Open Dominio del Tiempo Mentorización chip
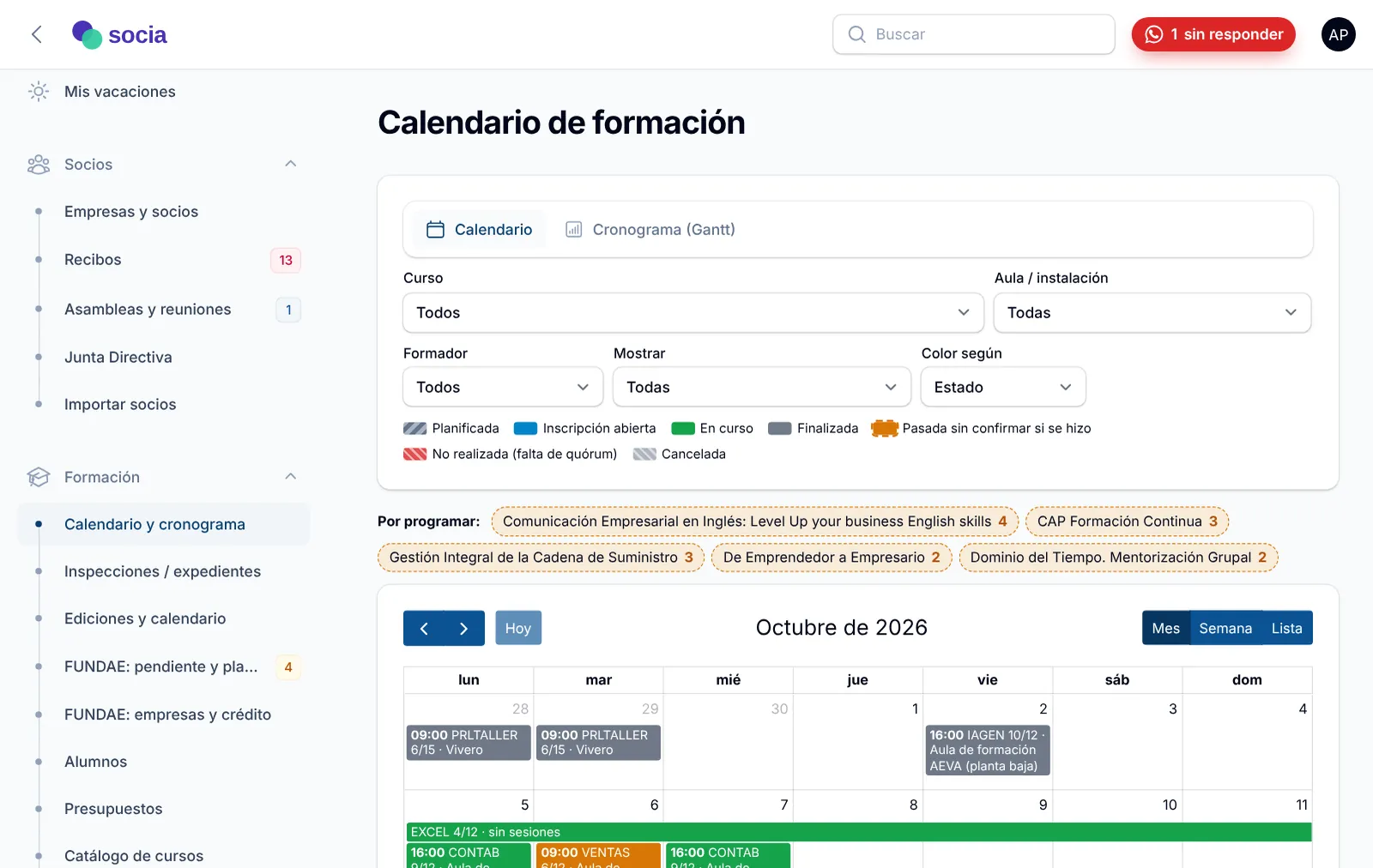1373x868 pixels. click(1118, 558)
